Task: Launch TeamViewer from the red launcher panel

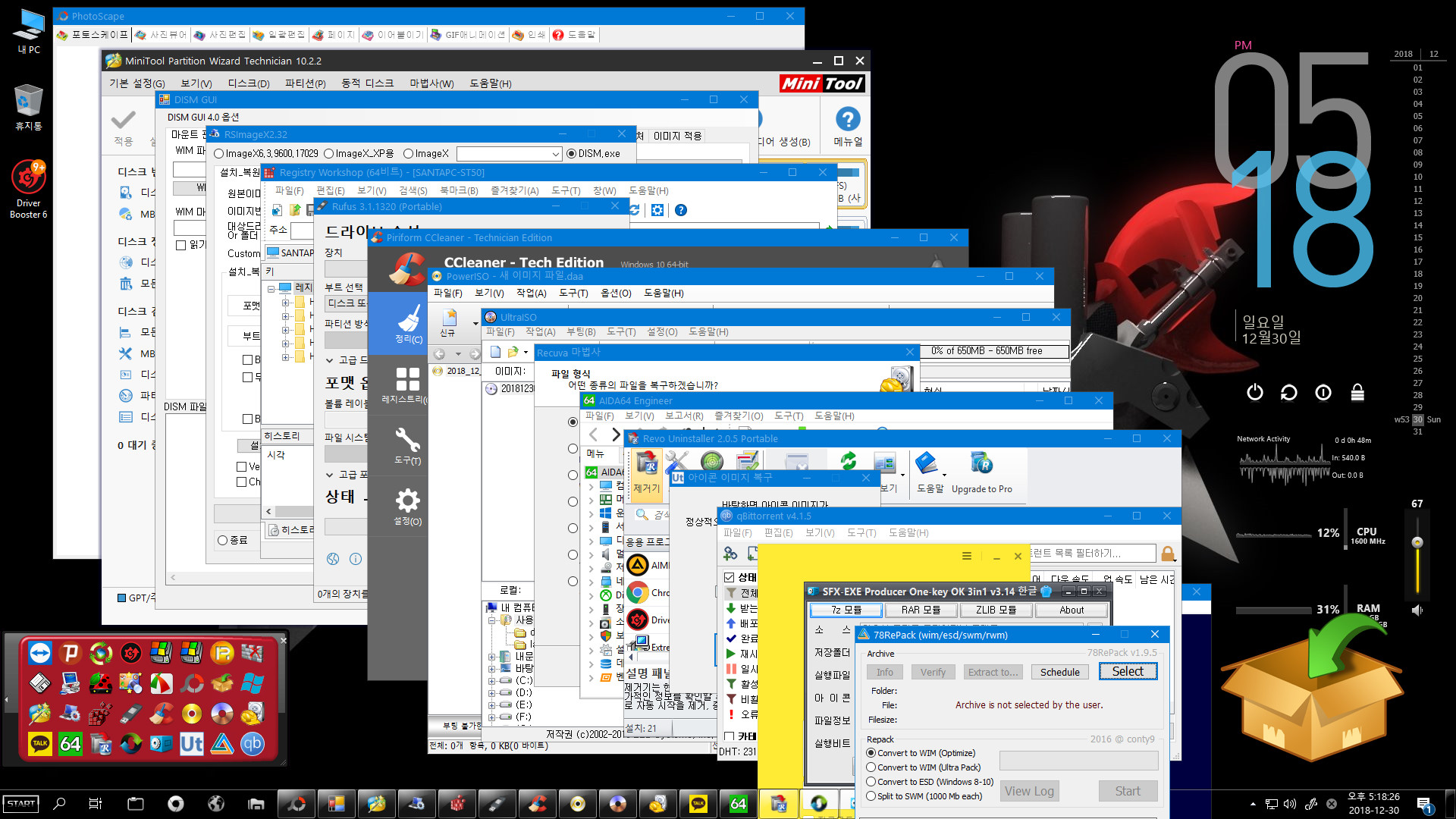Action: pyautogui.click(x=40, y=653)
